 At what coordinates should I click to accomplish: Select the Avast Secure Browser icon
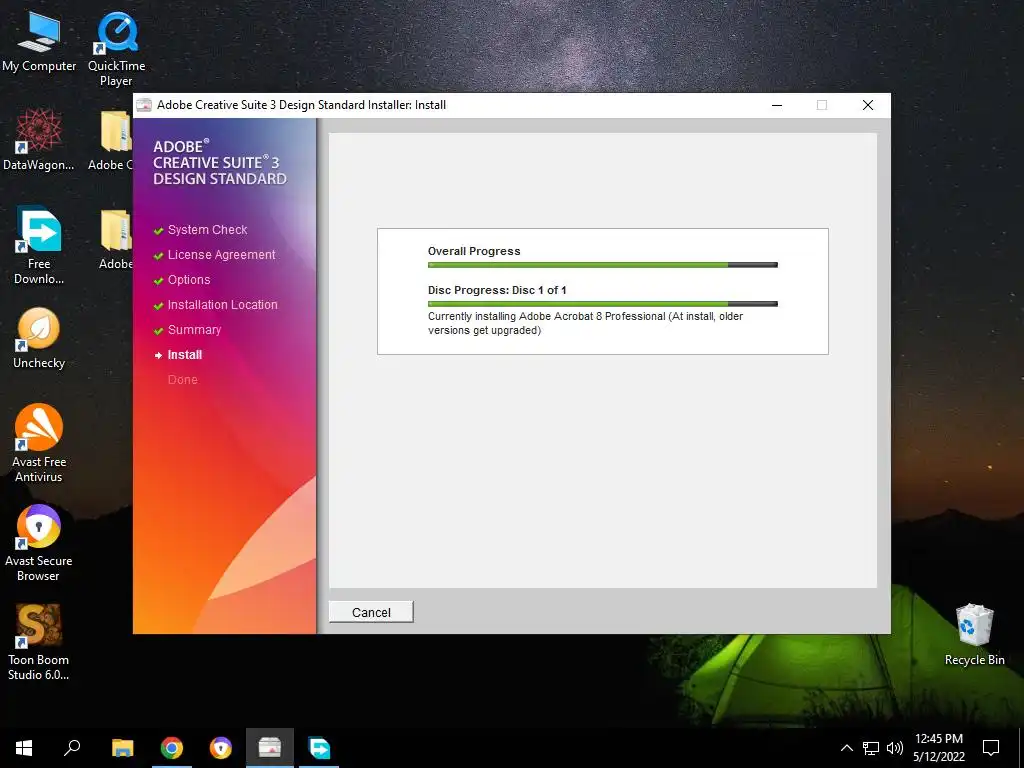[39, 543]
